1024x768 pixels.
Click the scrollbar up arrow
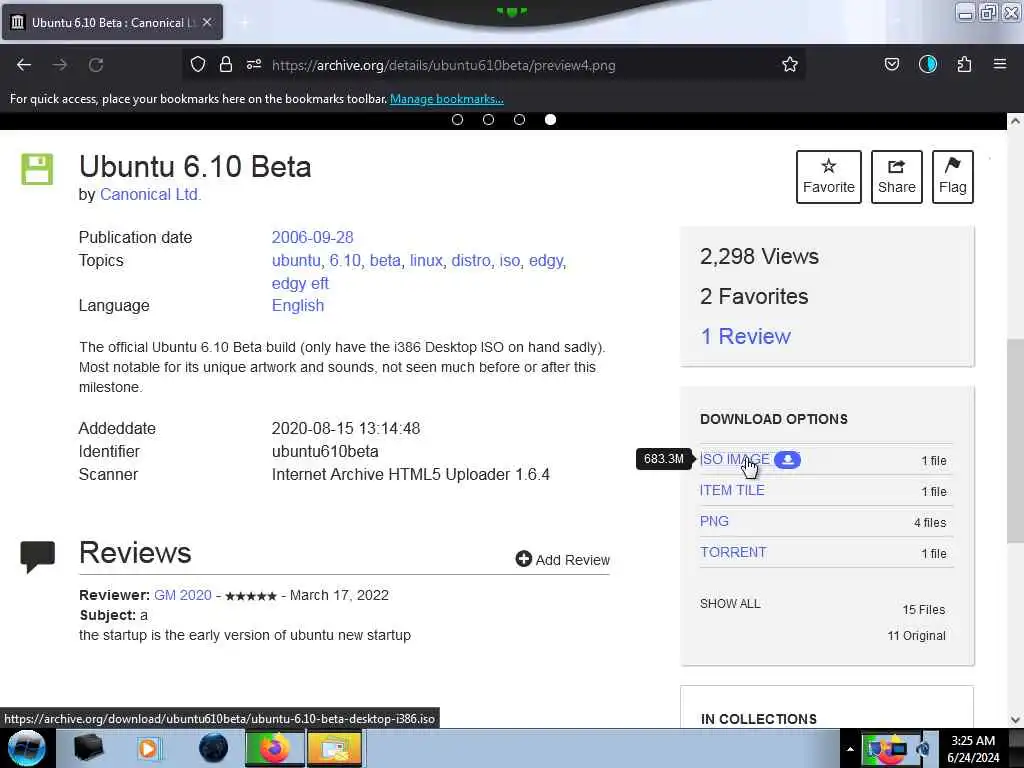1015,121
